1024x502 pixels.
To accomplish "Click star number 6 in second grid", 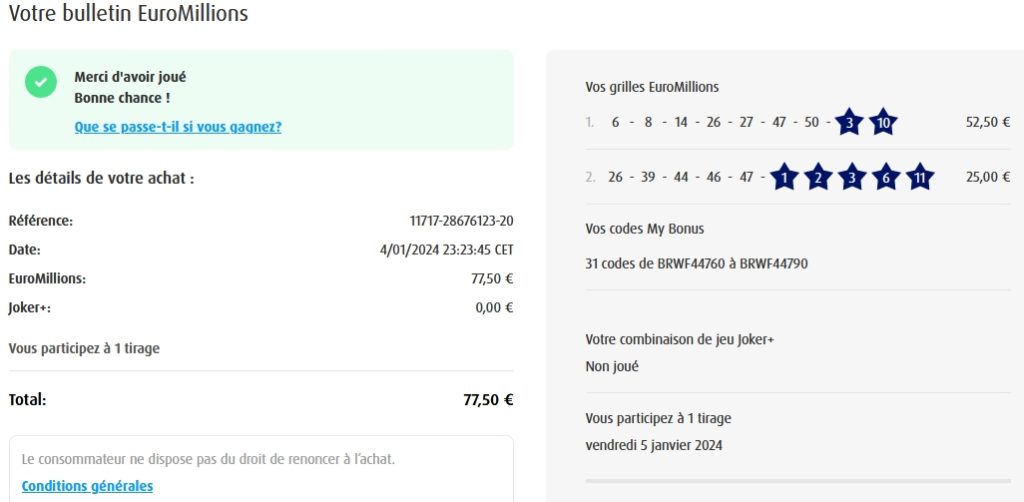I will (x=886, y=178).
